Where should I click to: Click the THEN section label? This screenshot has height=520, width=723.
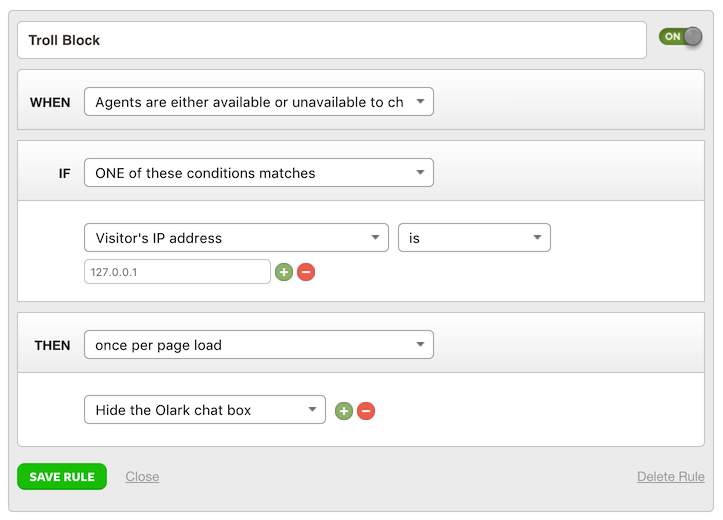(x=52, y=345)
